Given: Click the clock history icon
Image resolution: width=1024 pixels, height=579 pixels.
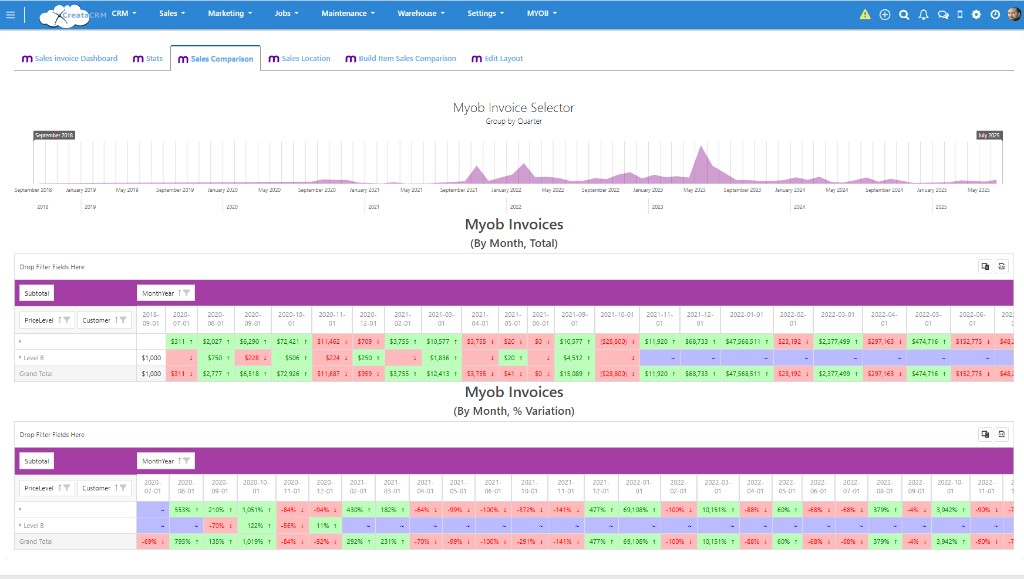Looking at the screenshot, I should 995,14.
